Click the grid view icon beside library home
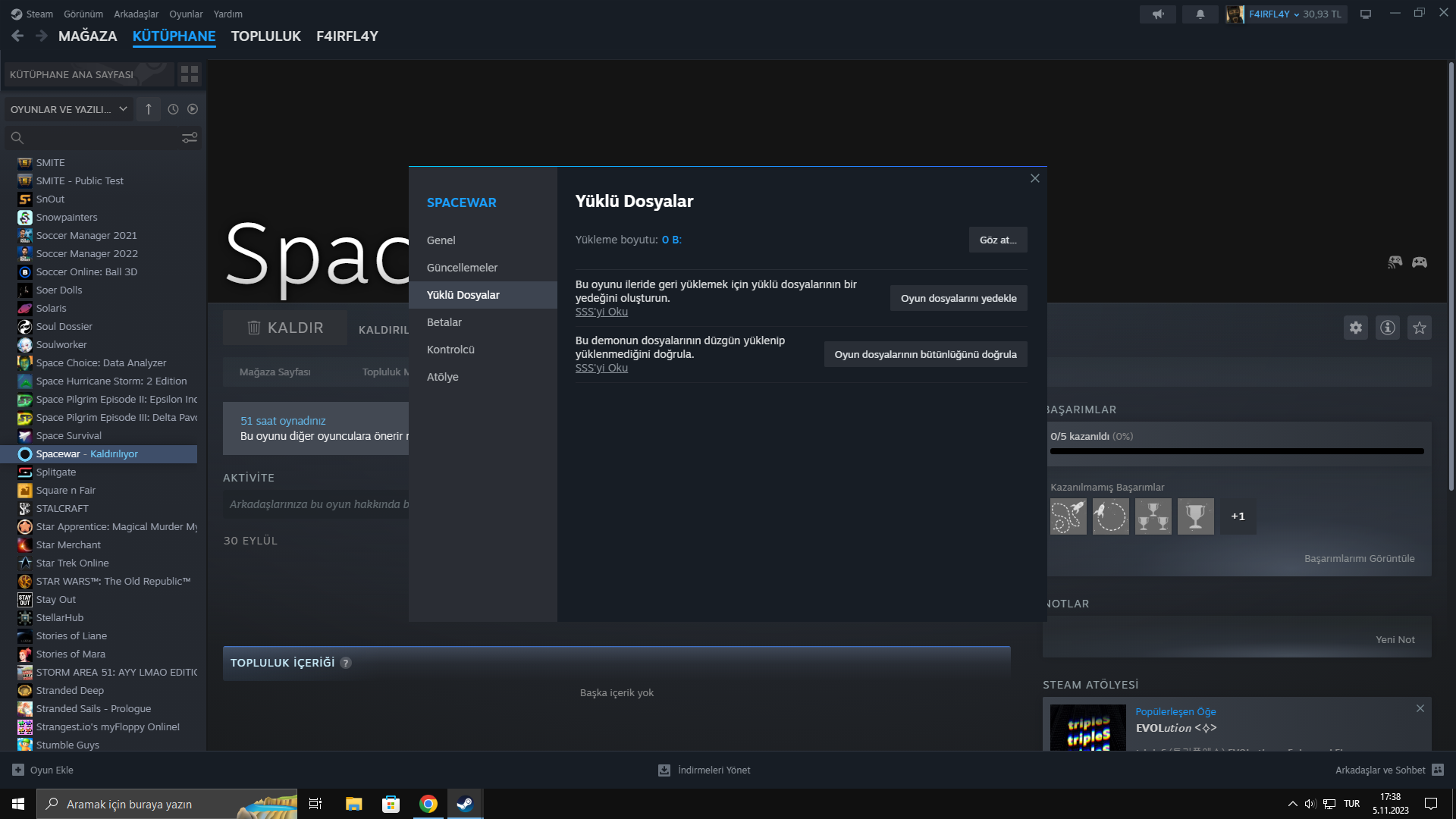The width and height of the screenshot is (1456, 819). (189, 74)
